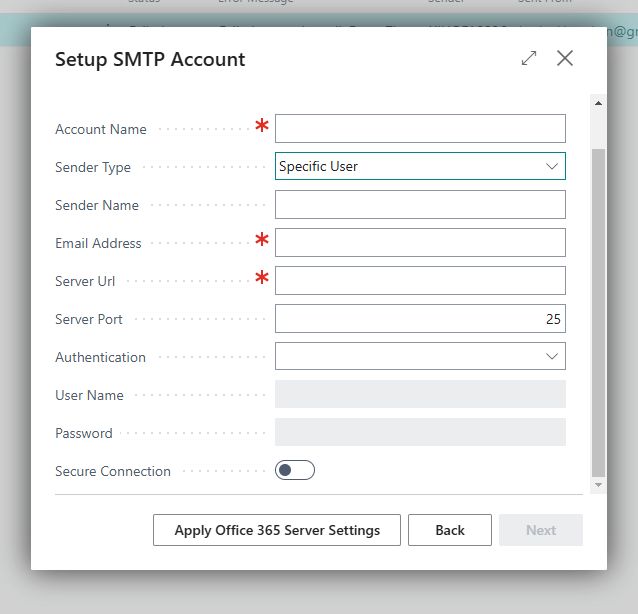The image size is (638, 614).
Task: Toggle the Secure Connection switch
Action: (x=295, y=470)
